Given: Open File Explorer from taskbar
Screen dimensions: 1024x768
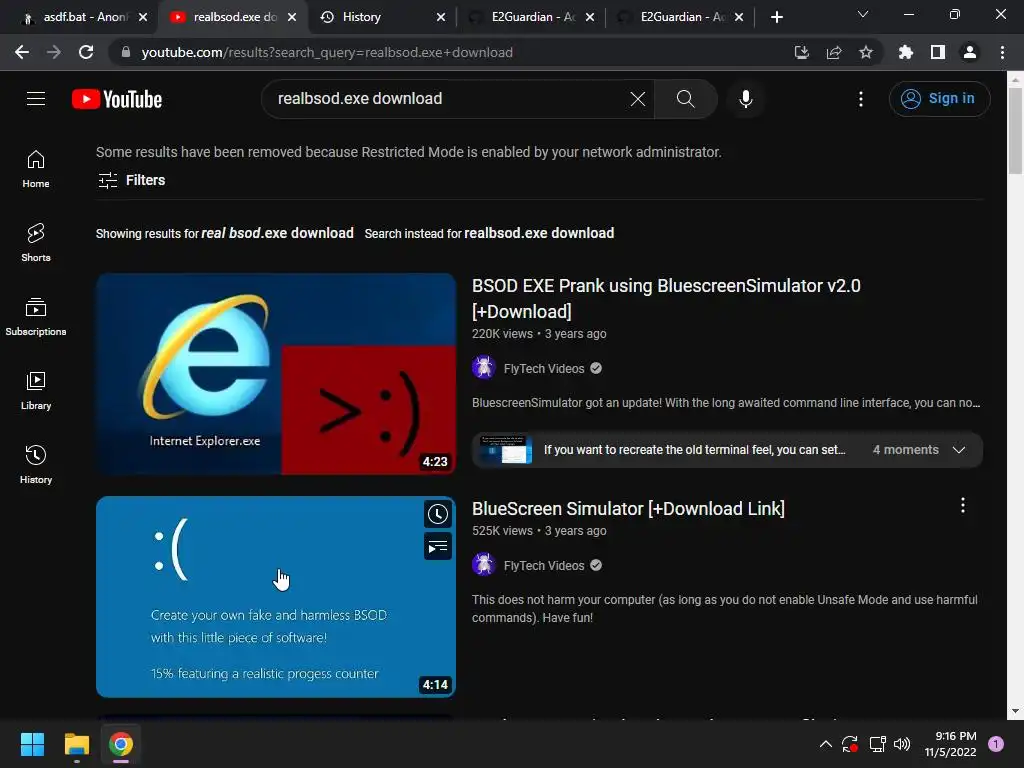Looking at the screenshot, I should coord(76,744).
